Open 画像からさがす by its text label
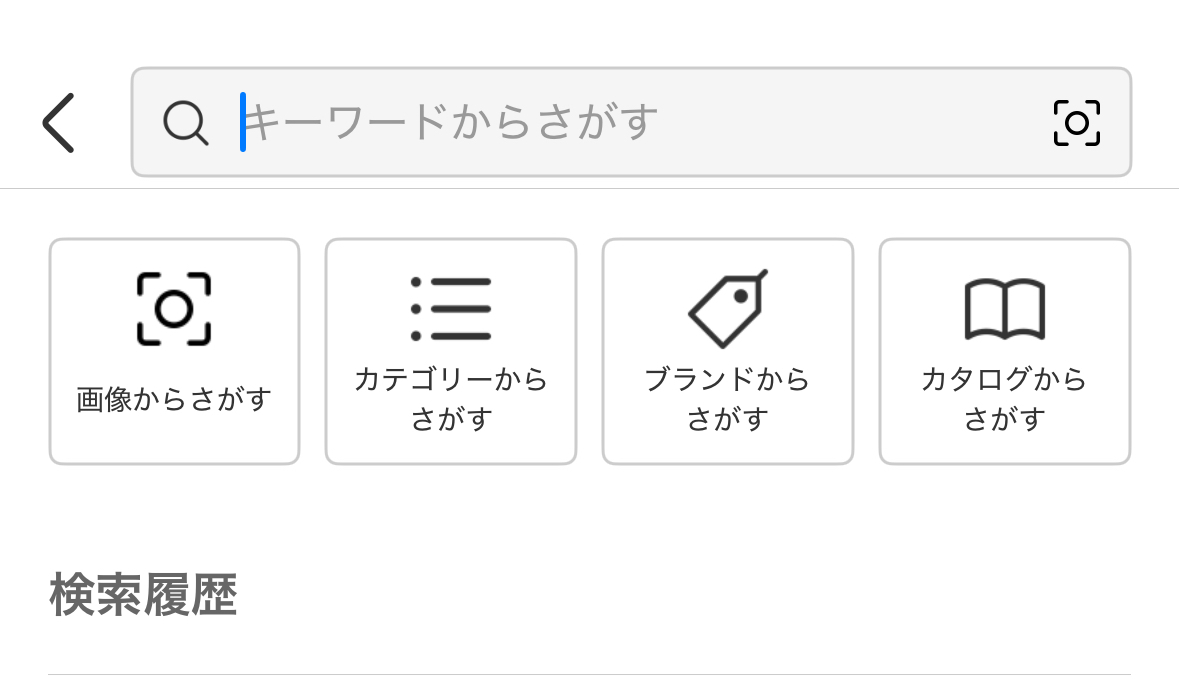1179x683 pixels. [174, 399]
